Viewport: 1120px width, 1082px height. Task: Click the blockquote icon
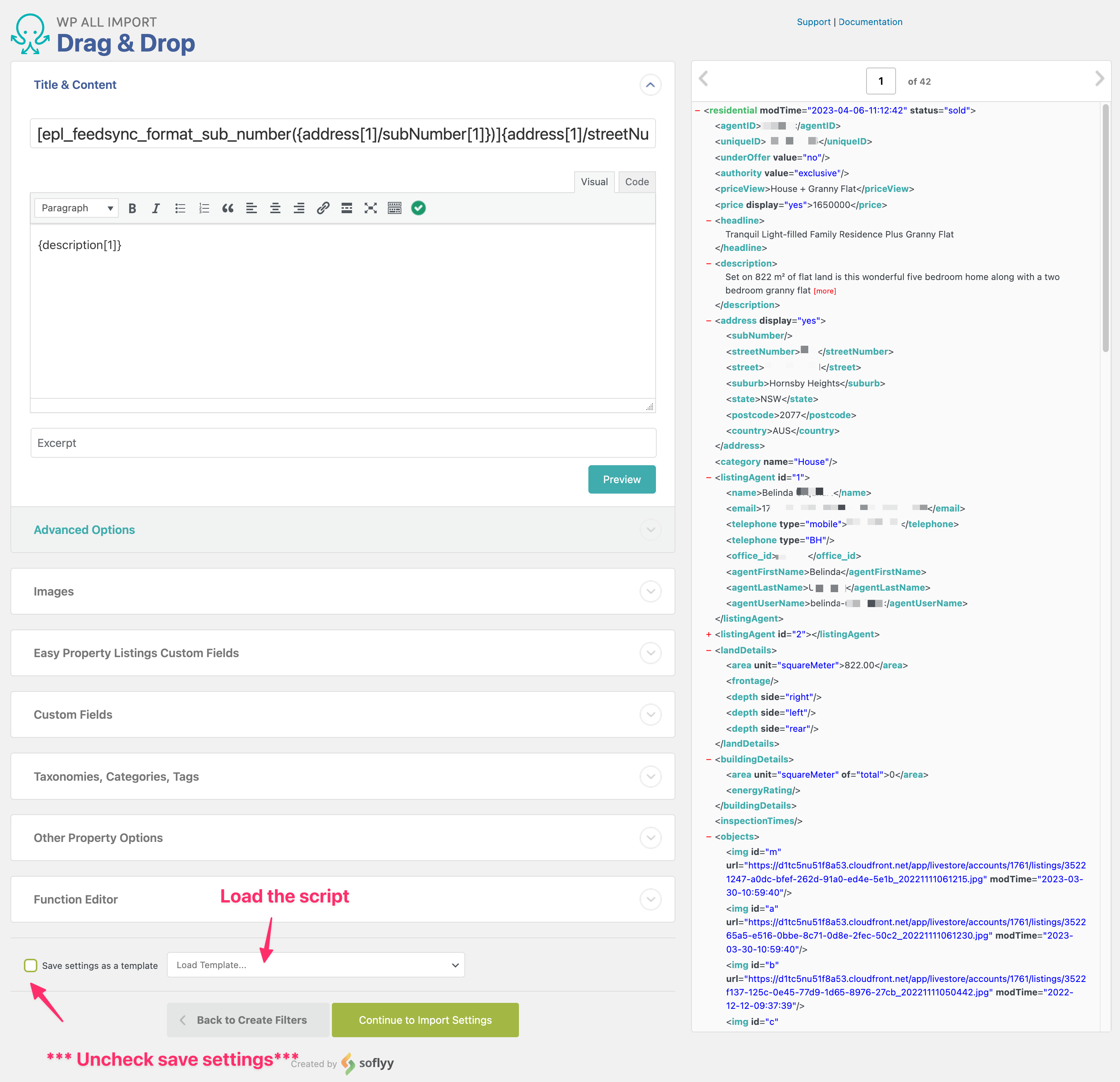click(227, 208)
